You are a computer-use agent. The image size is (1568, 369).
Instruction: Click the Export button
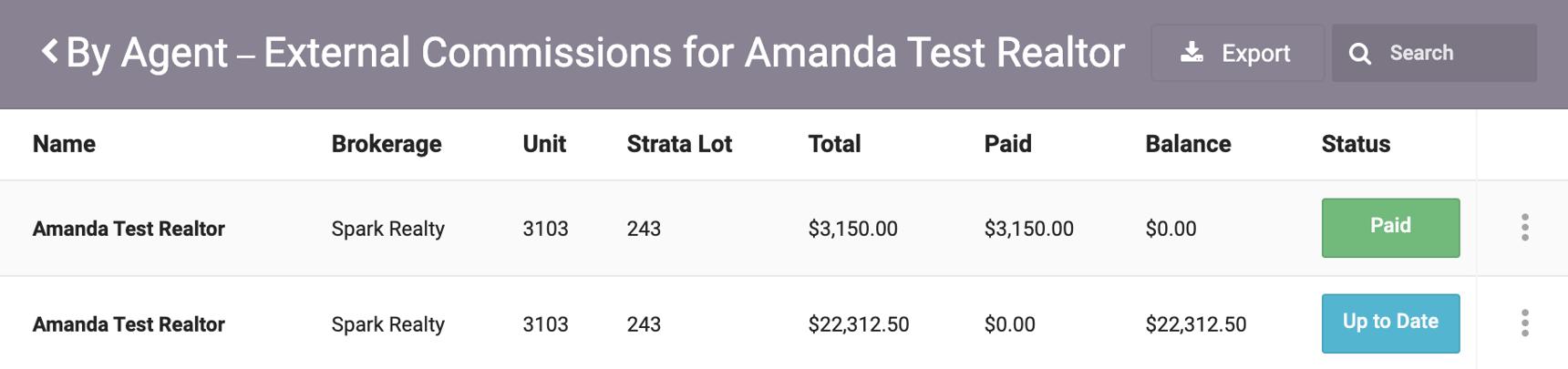pos(1237,53)
